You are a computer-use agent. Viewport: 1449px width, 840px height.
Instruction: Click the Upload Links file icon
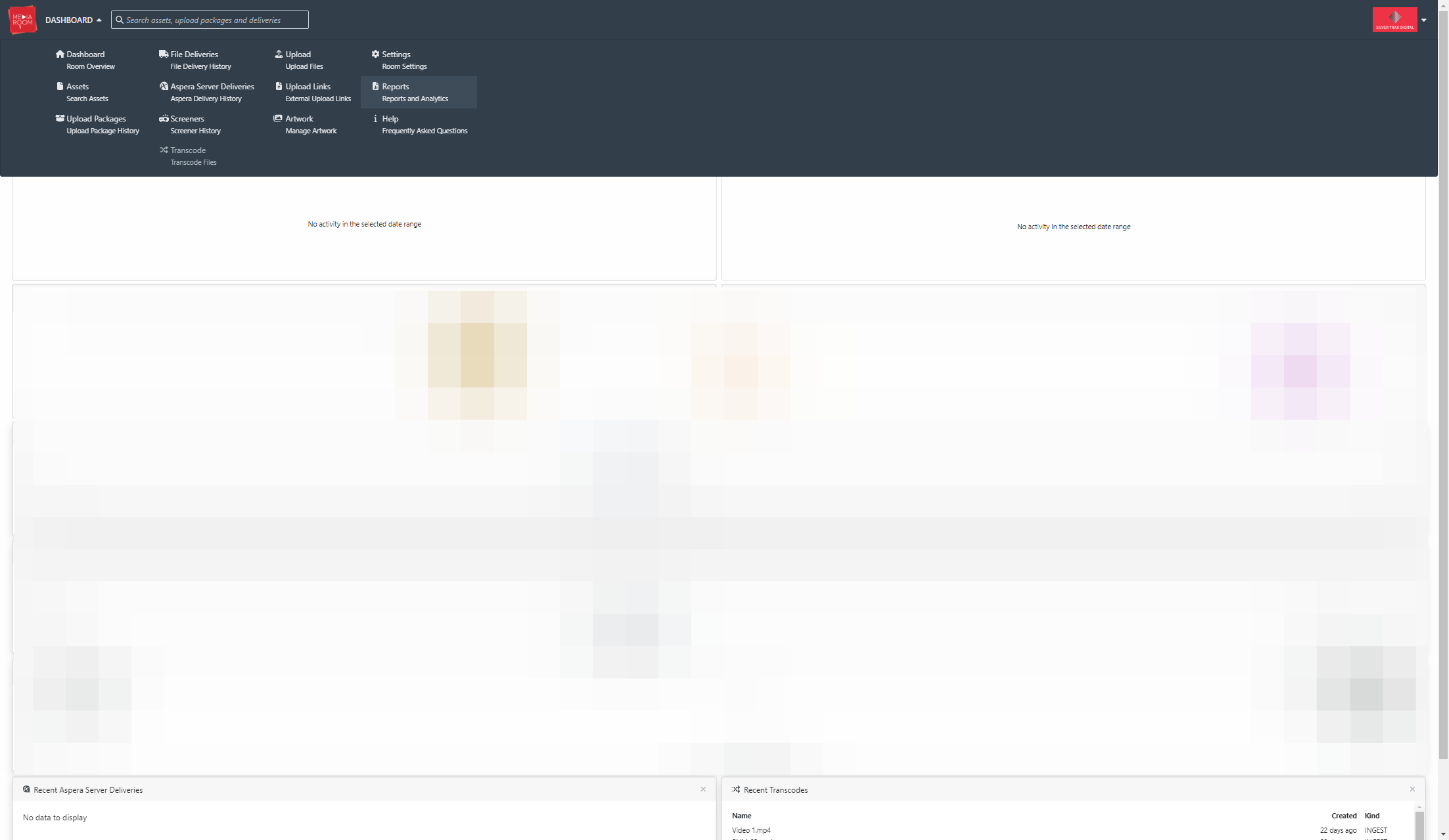click(x=279, y=86)
